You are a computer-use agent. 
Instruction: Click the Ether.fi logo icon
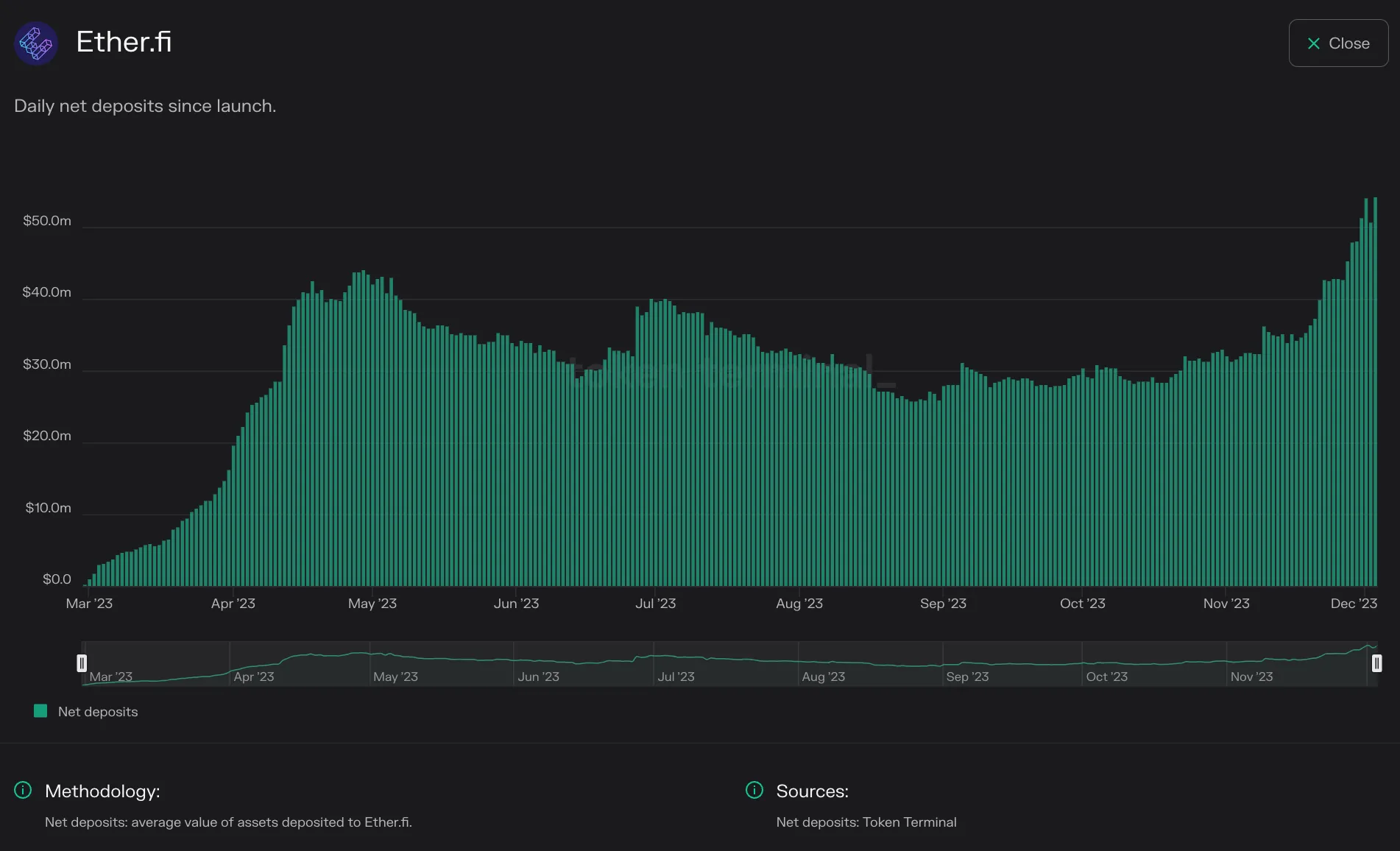36,43
